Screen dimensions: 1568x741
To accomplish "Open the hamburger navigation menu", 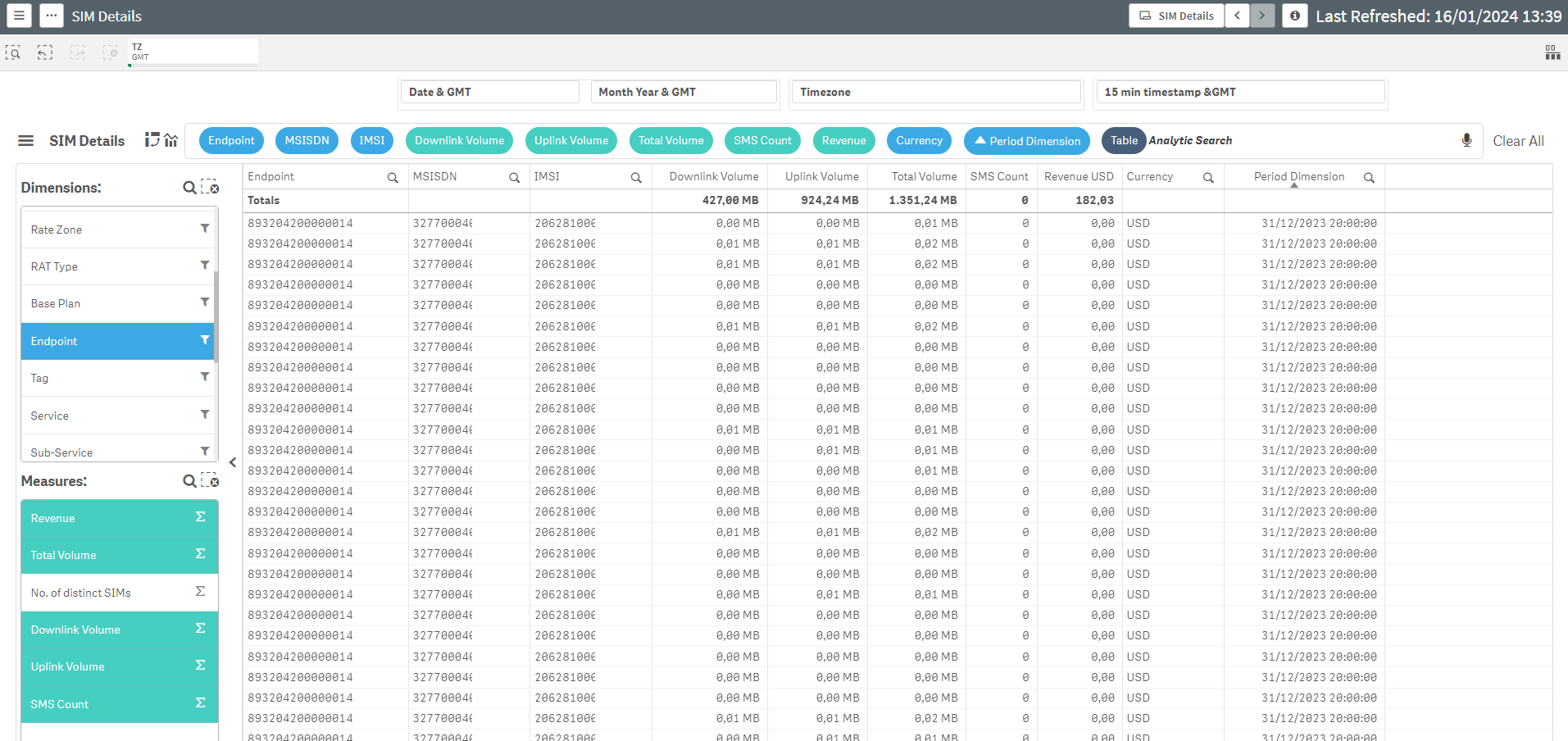I will click(19, 16).
